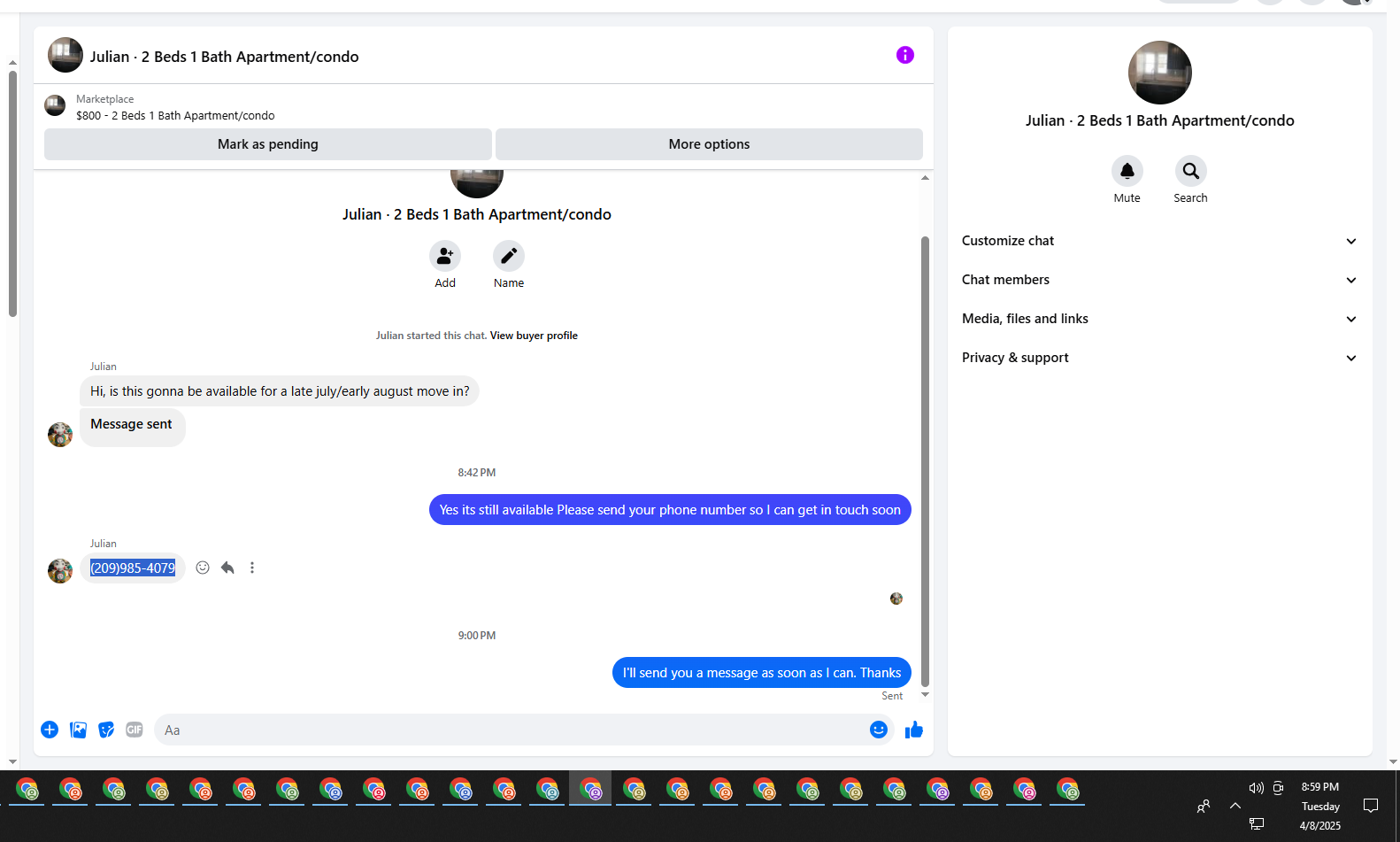Open conversation info purple icon

pyautogui.click(x=904, y=55)
